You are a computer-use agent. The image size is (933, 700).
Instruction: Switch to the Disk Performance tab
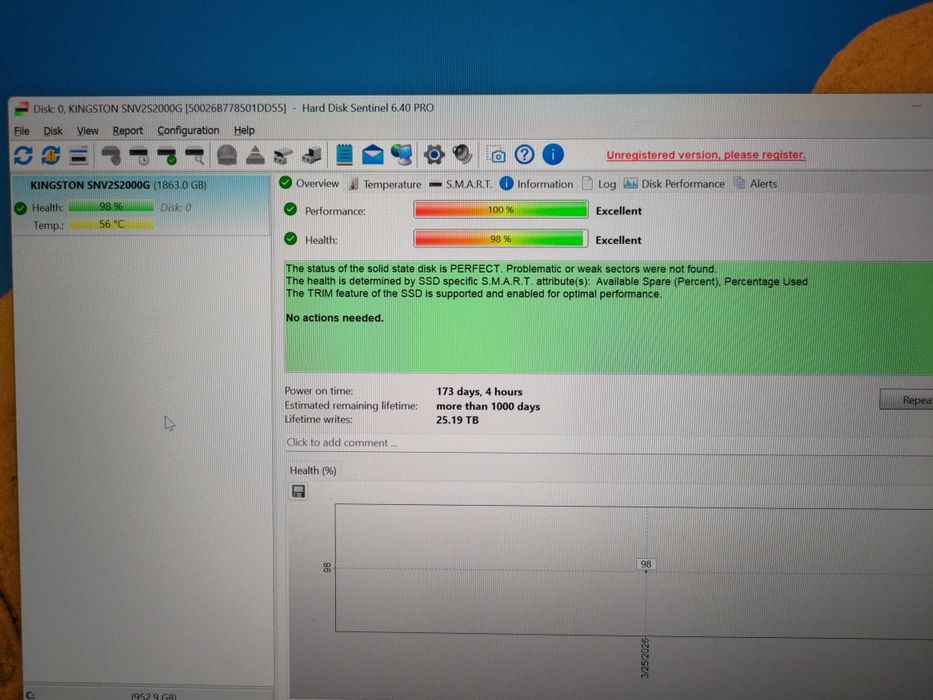(x=674, y=184)
